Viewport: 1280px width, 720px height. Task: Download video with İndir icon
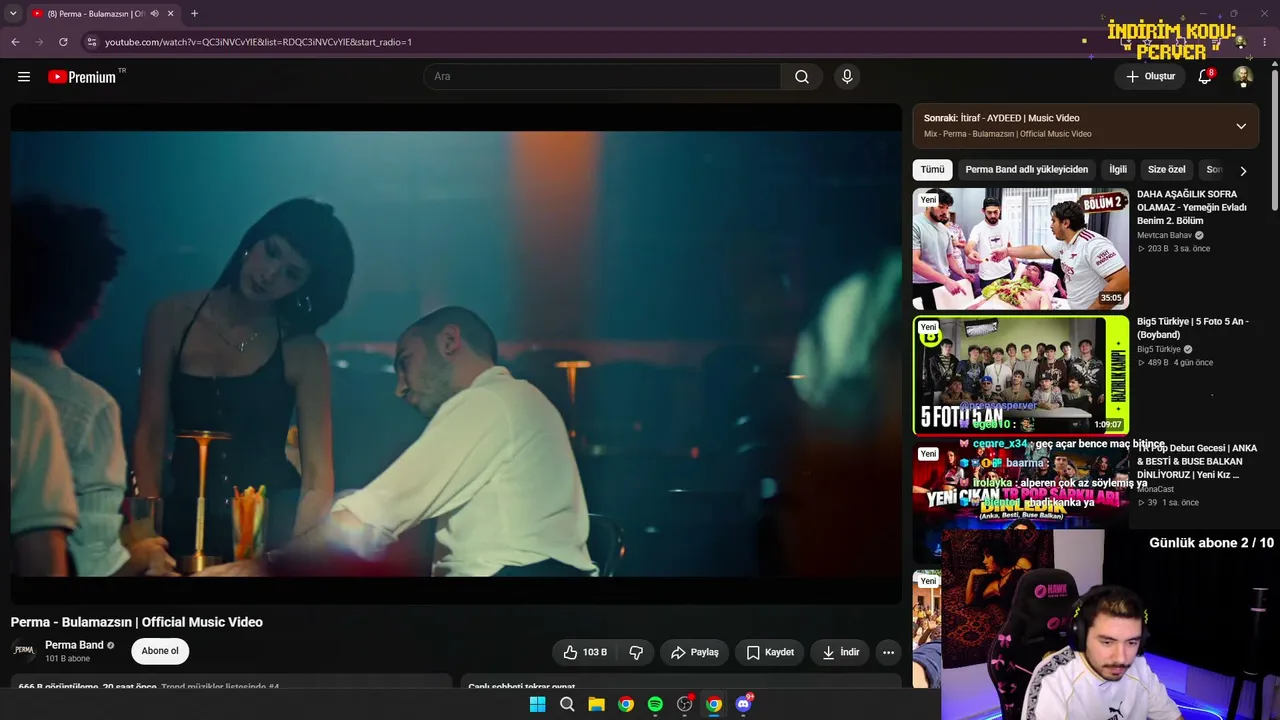(840, 652)
